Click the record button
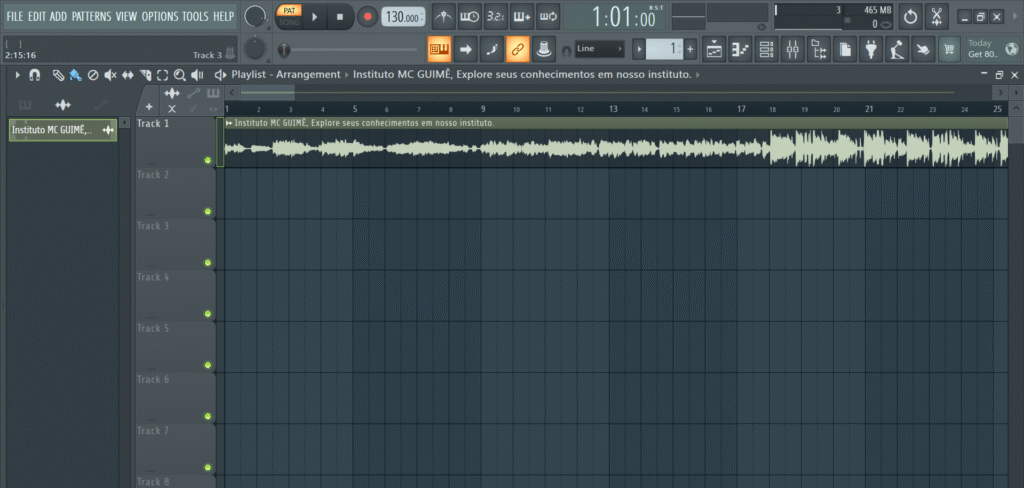The width and height of the screenshot is (1024, 488). pyautogui.click(x=367, y=17)
